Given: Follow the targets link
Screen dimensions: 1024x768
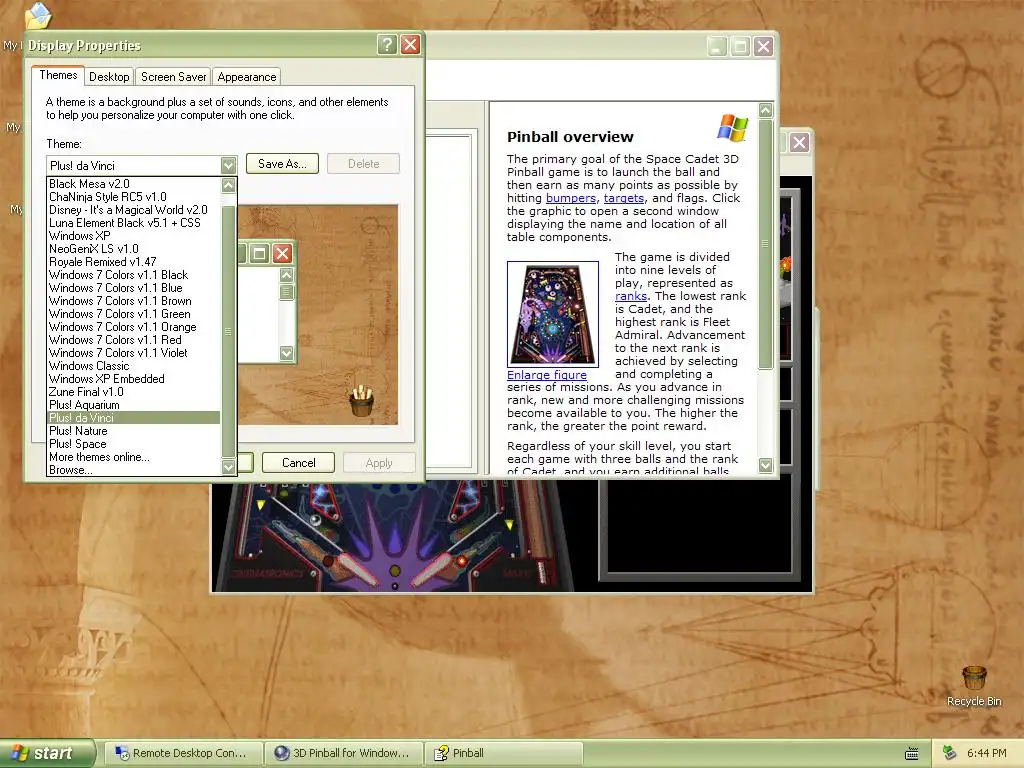Looking at the screenshot, I should click(x=624, y=198).
